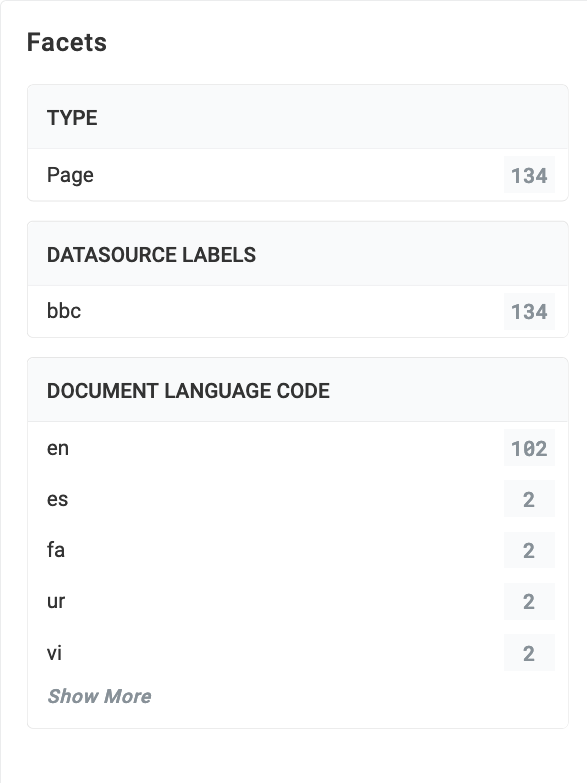The image size is (587, 783).
Task: Click the 134 count beside bbc
Action: [529, 312]
